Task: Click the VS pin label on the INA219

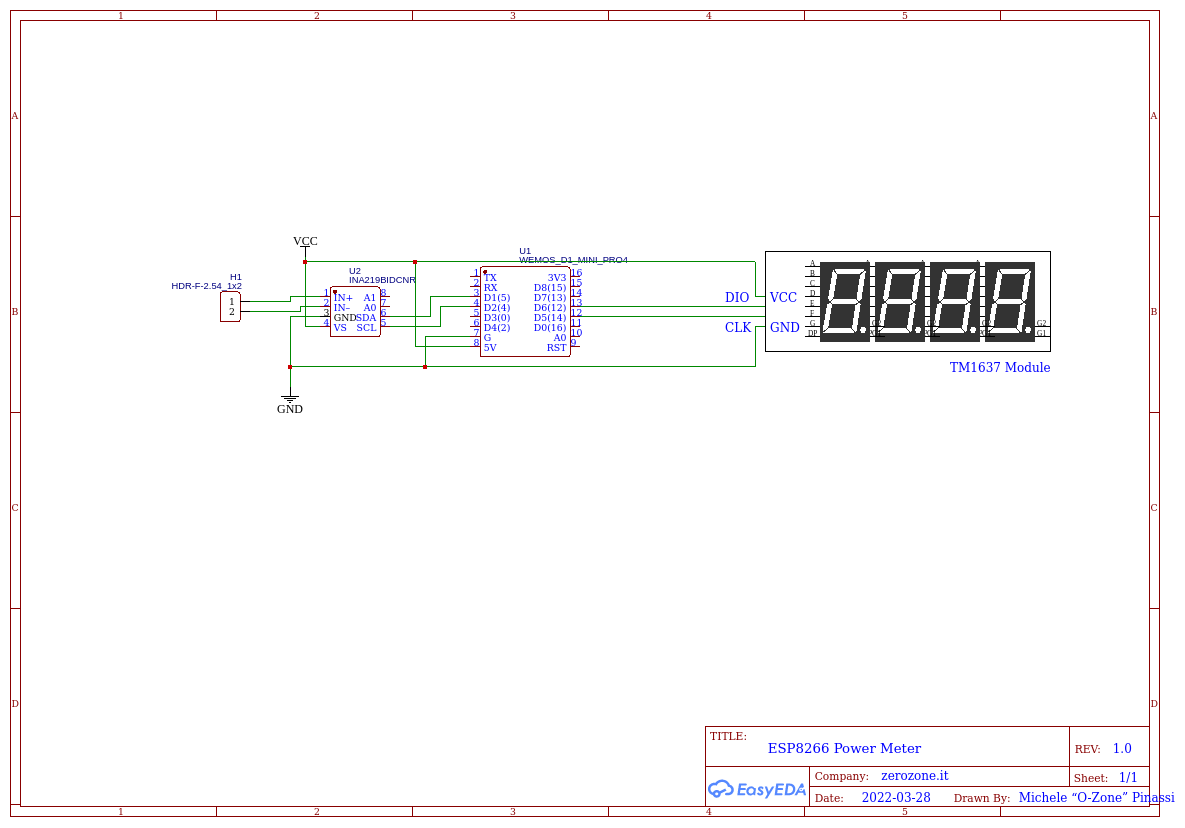Action: point(340,327)
